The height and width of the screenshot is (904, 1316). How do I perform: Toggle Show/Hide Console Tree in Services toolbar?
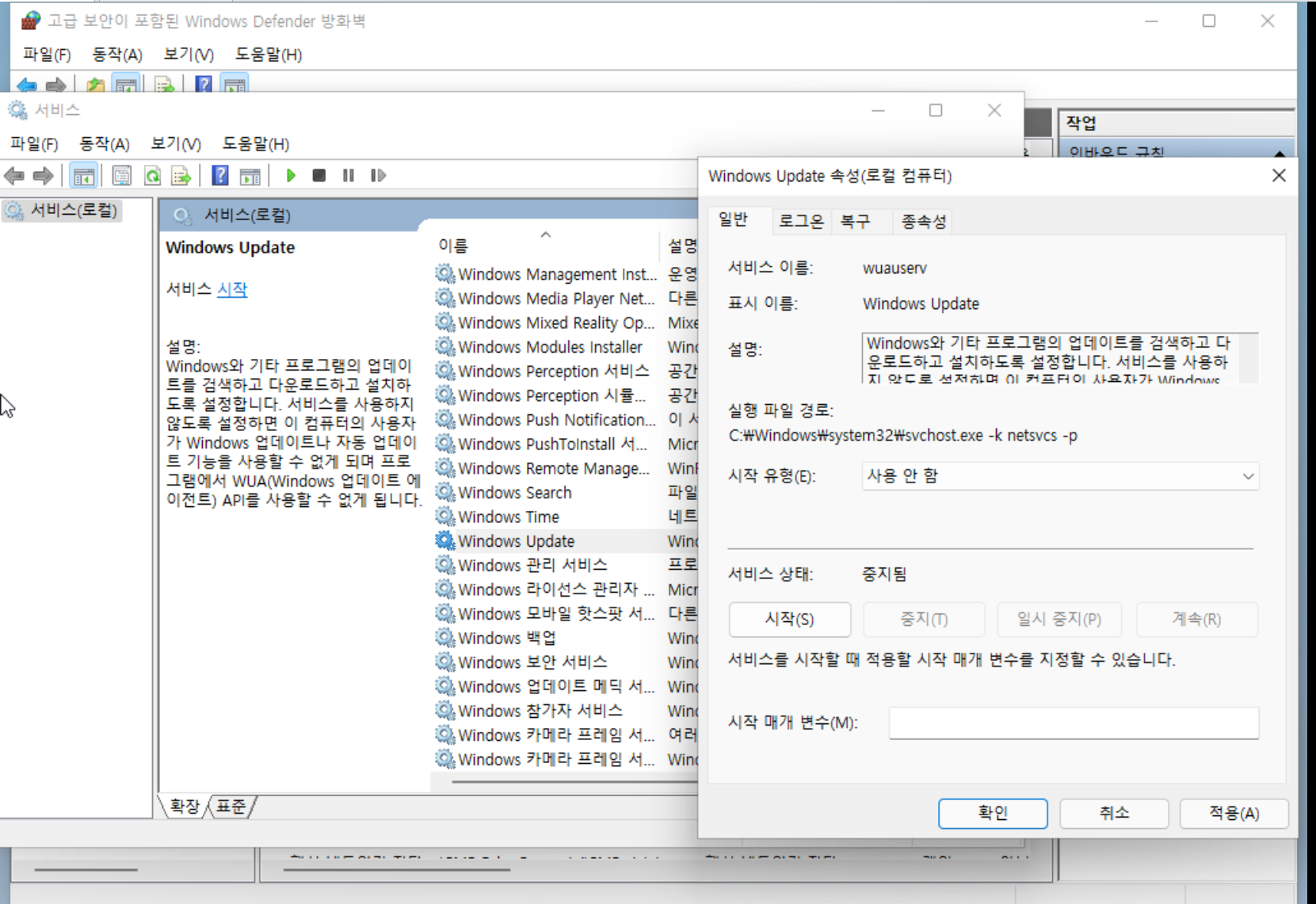83,176
